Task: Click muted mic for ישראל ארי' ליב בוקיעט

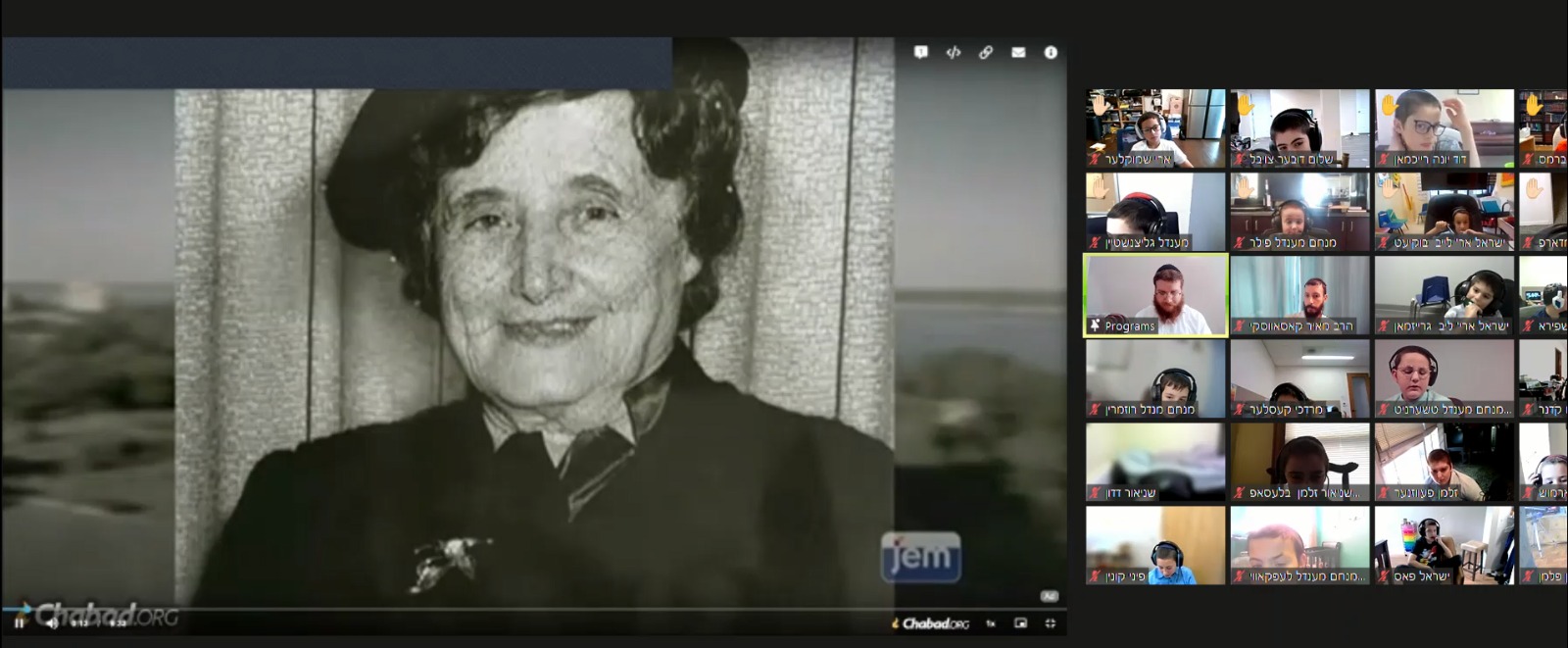Action: (1383, 242)
